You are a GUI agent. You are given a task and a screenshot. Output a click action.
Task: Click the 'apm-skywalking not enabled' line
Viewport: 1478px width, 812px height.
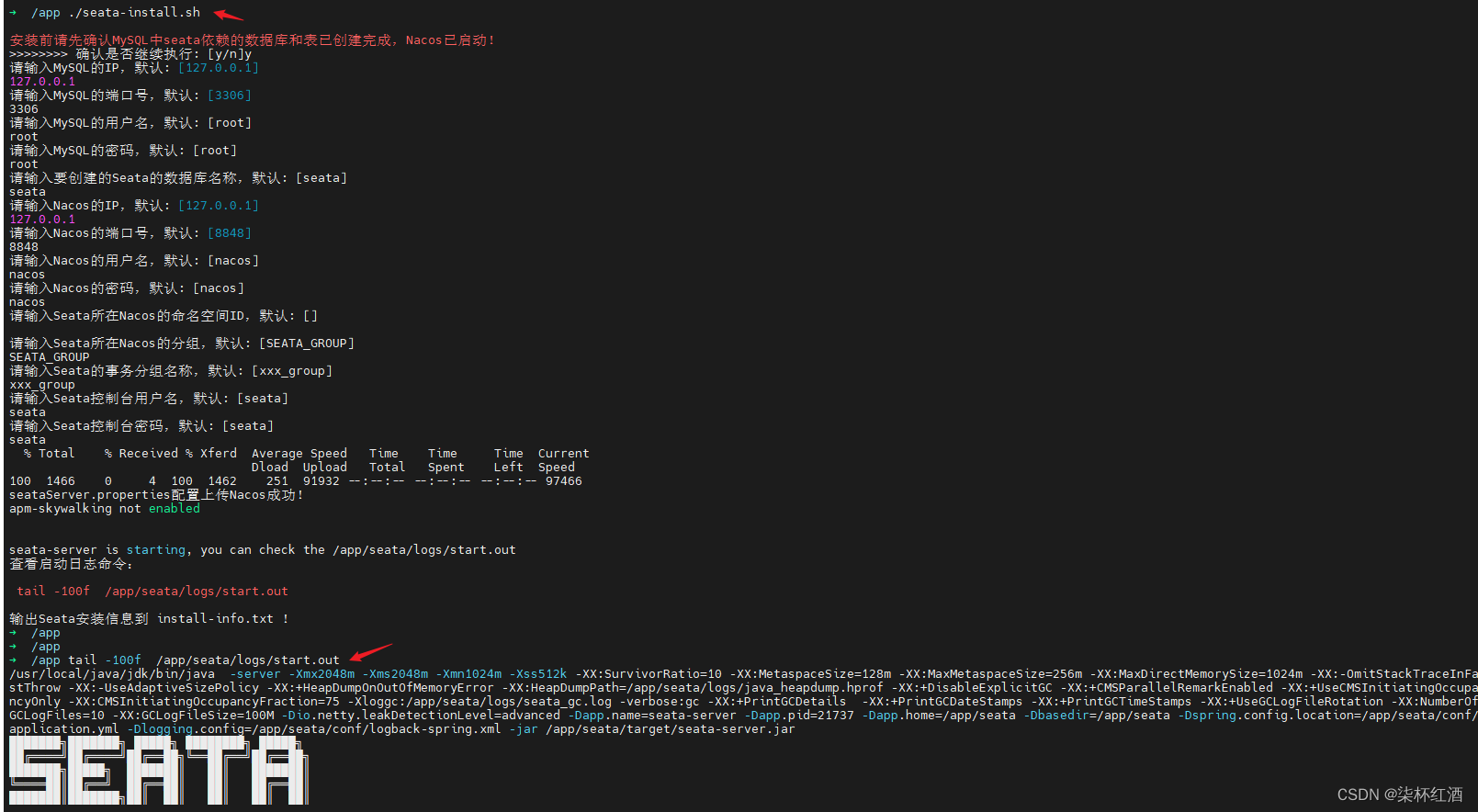point(105,508)
